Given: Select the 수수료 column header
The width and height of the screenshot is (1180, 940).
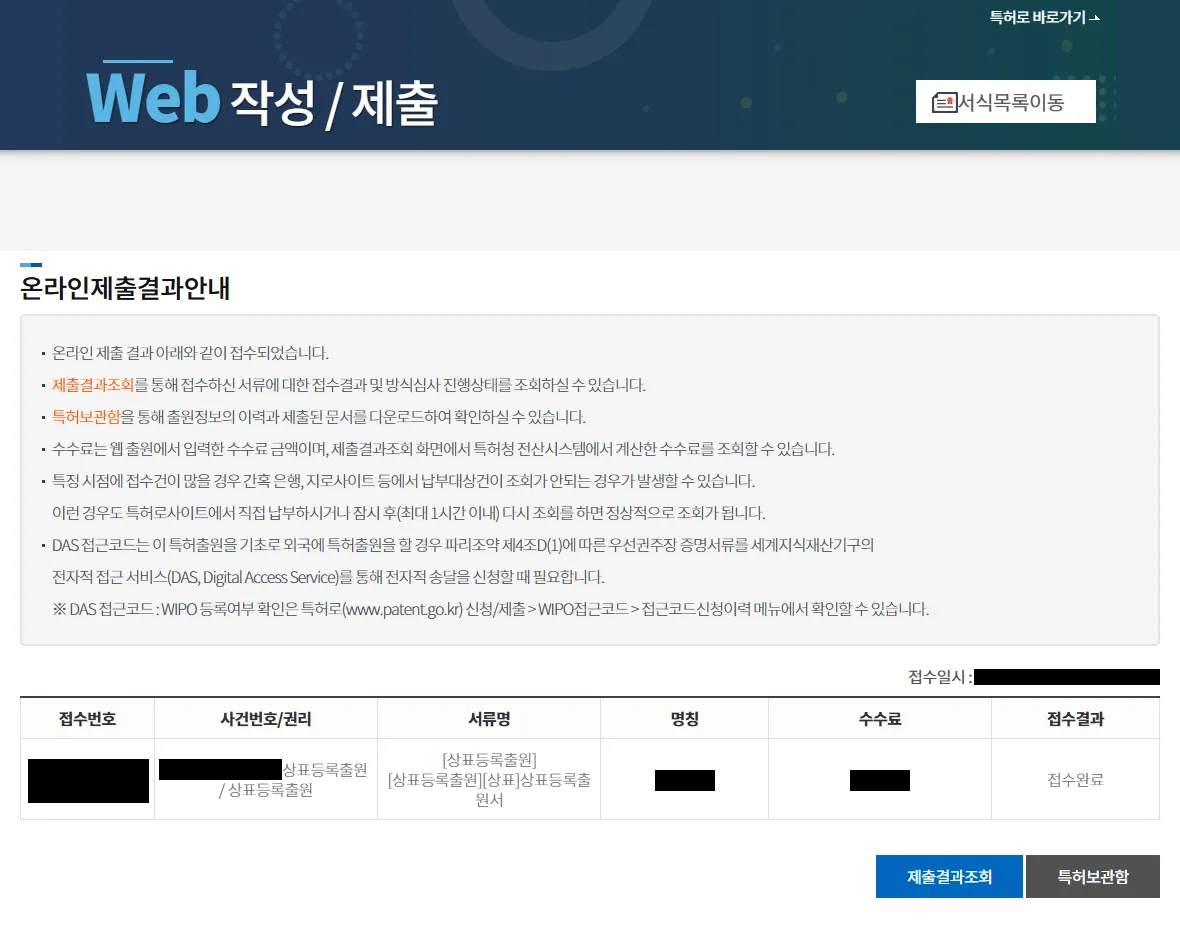Looking at the screenshot, I should click(x=880, y=719).
